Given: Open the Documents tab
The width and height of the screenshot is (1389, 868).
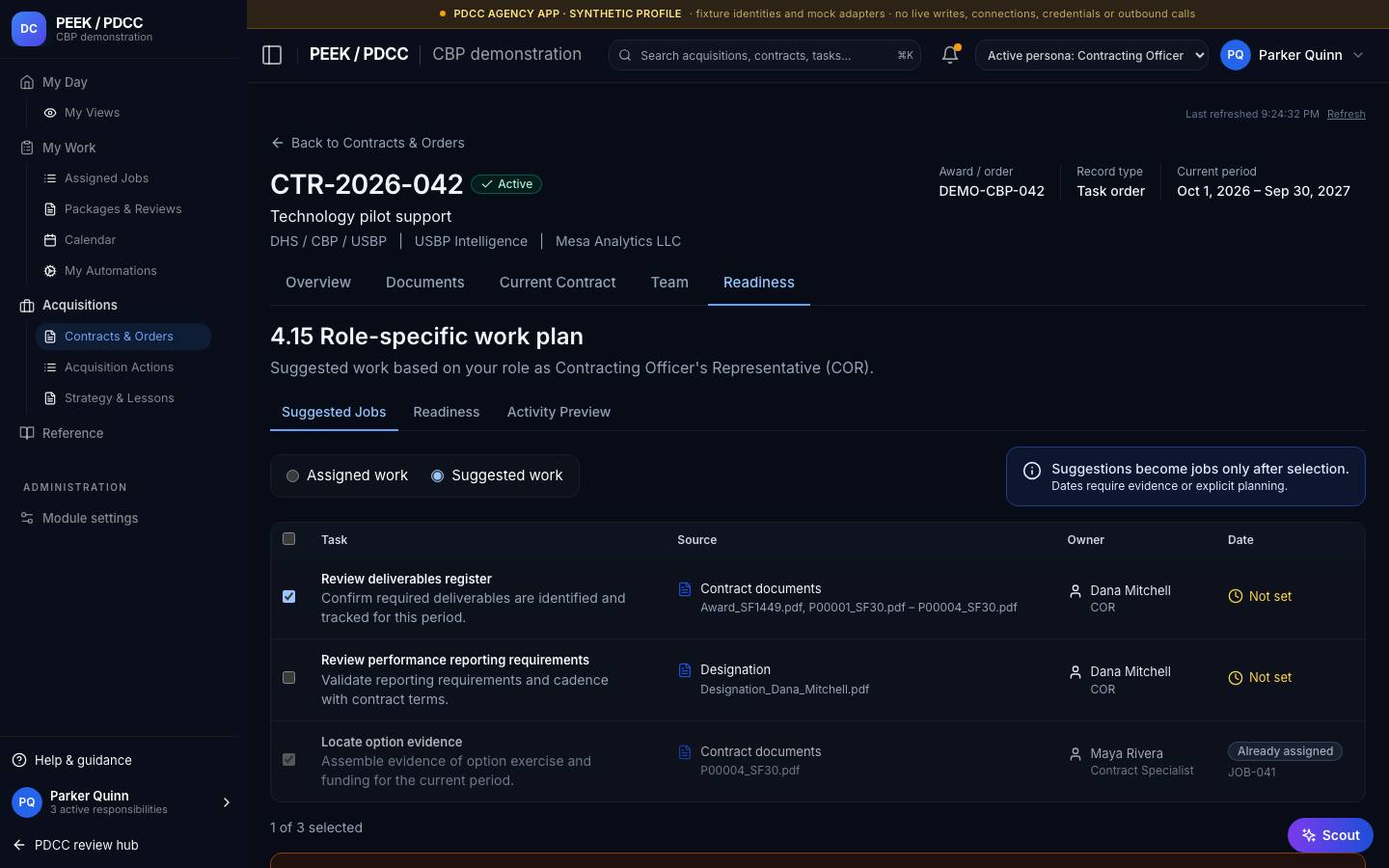Looking at the screenshot, I should coord(425,283).
